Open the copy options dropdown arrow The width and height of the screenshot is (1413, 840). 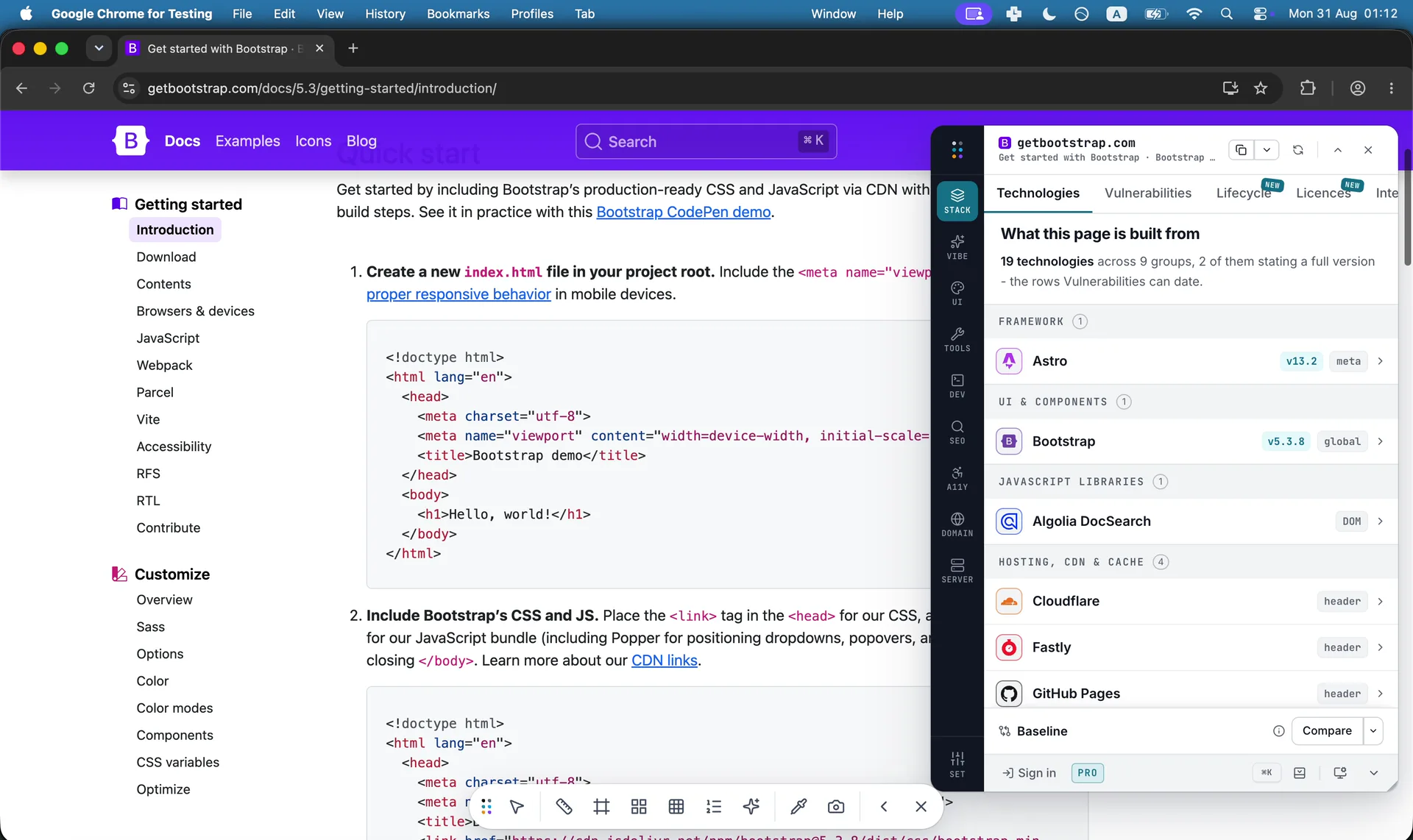[1267, 150]
